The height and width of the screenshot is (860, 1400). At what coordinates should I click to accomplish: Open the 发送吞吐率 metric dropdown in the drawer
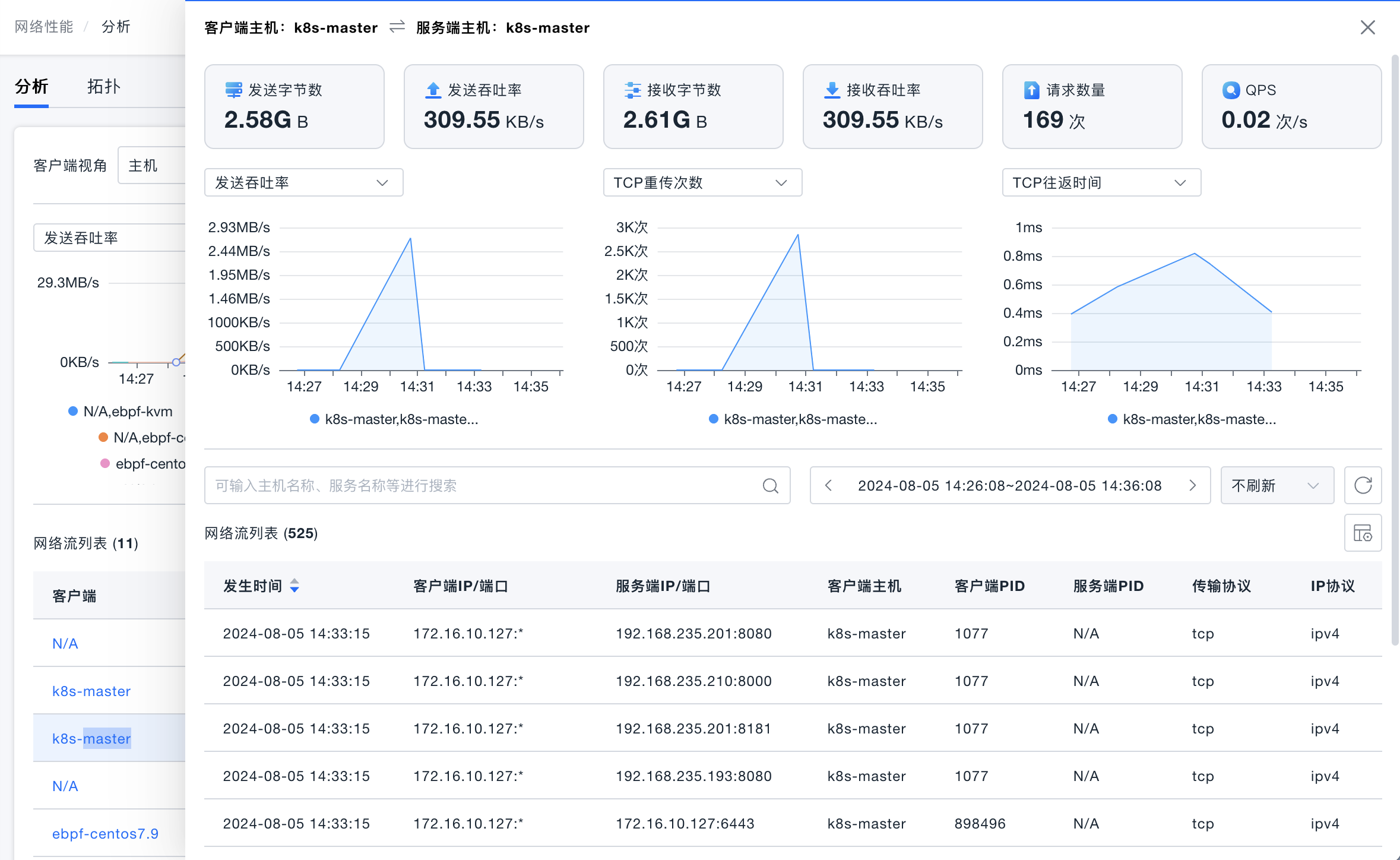[303, 182]
